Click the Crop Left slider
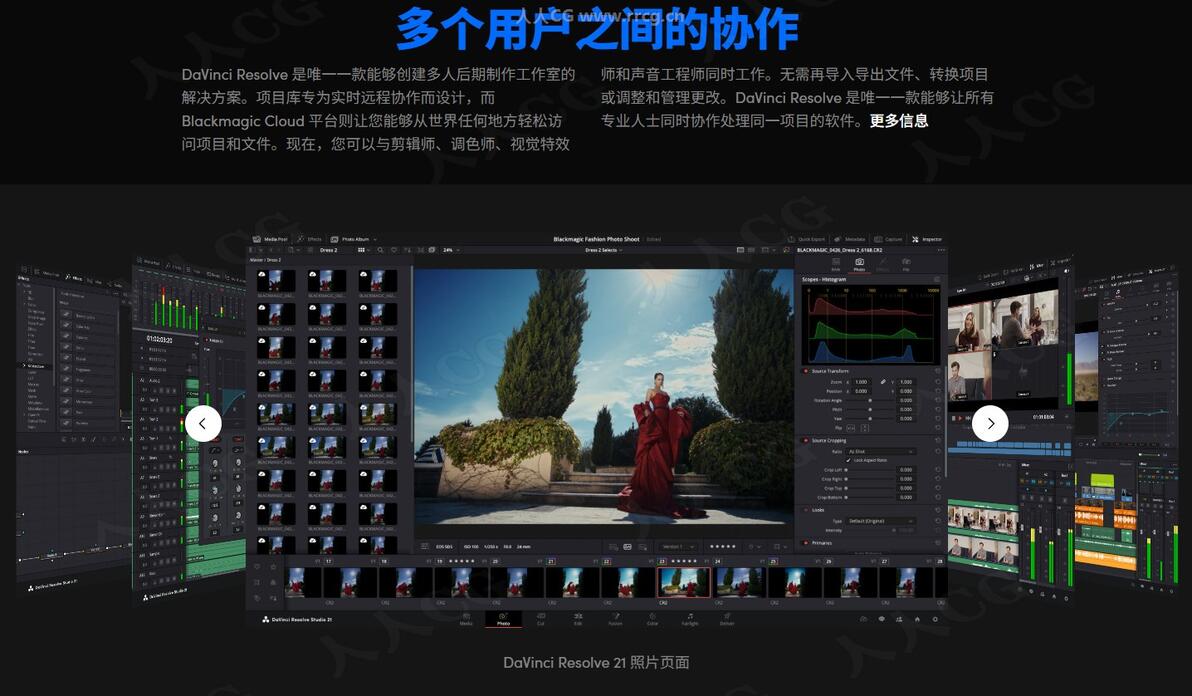The image size is (1192, 696). [x=870, y=470]
